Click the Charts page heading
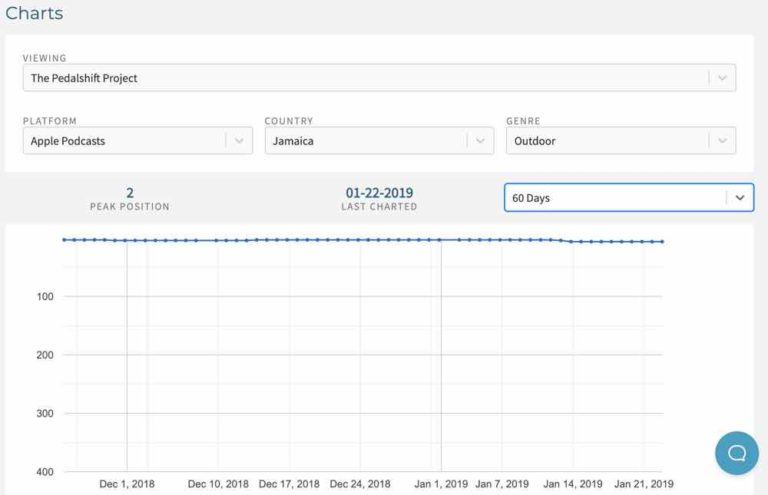This screenshot has height=495, width=768. pyautogui.click(x=34, y=13)
